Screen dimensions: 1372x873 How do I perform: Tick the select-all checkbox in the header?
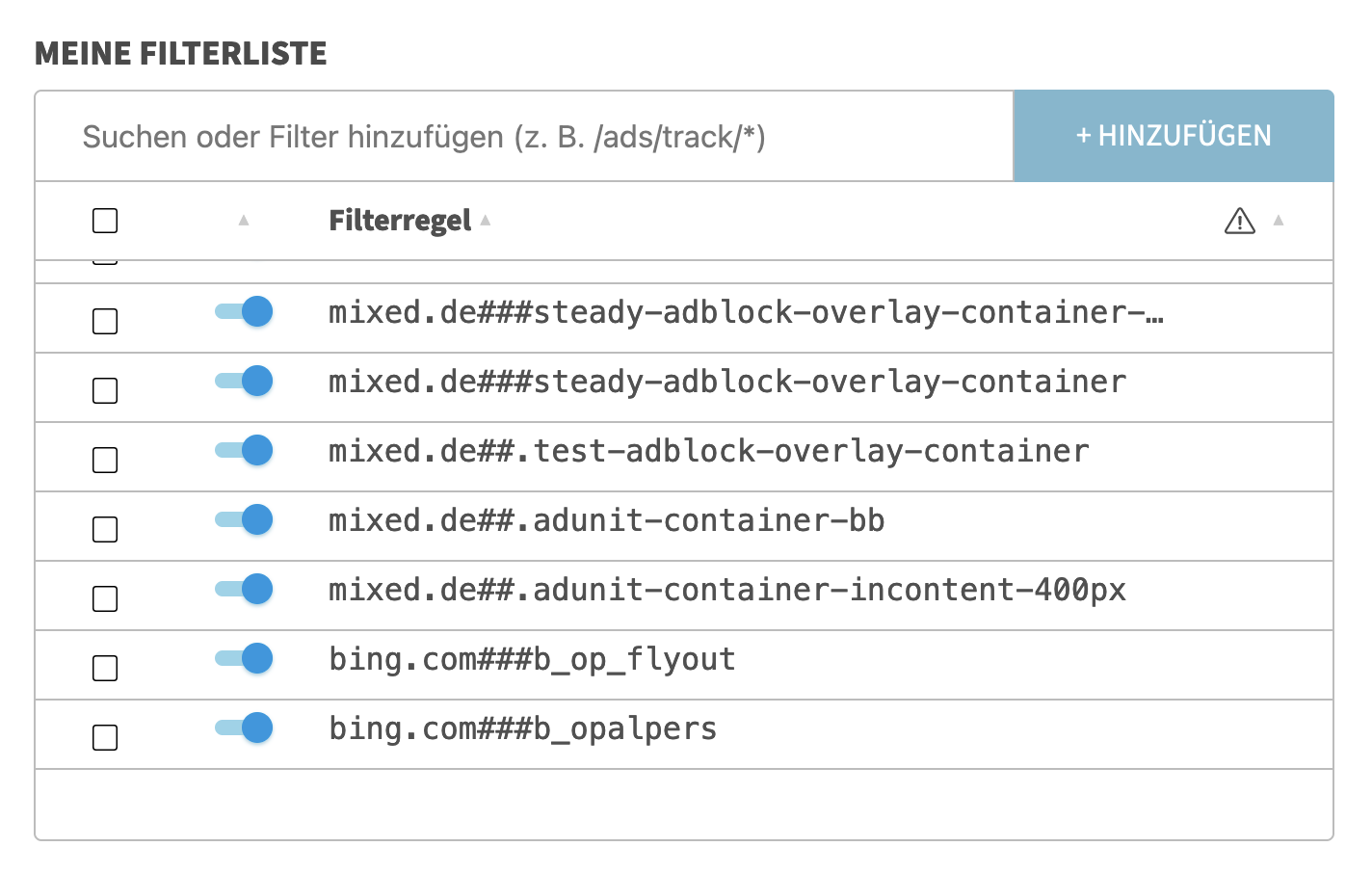click(x=105, y=221)
